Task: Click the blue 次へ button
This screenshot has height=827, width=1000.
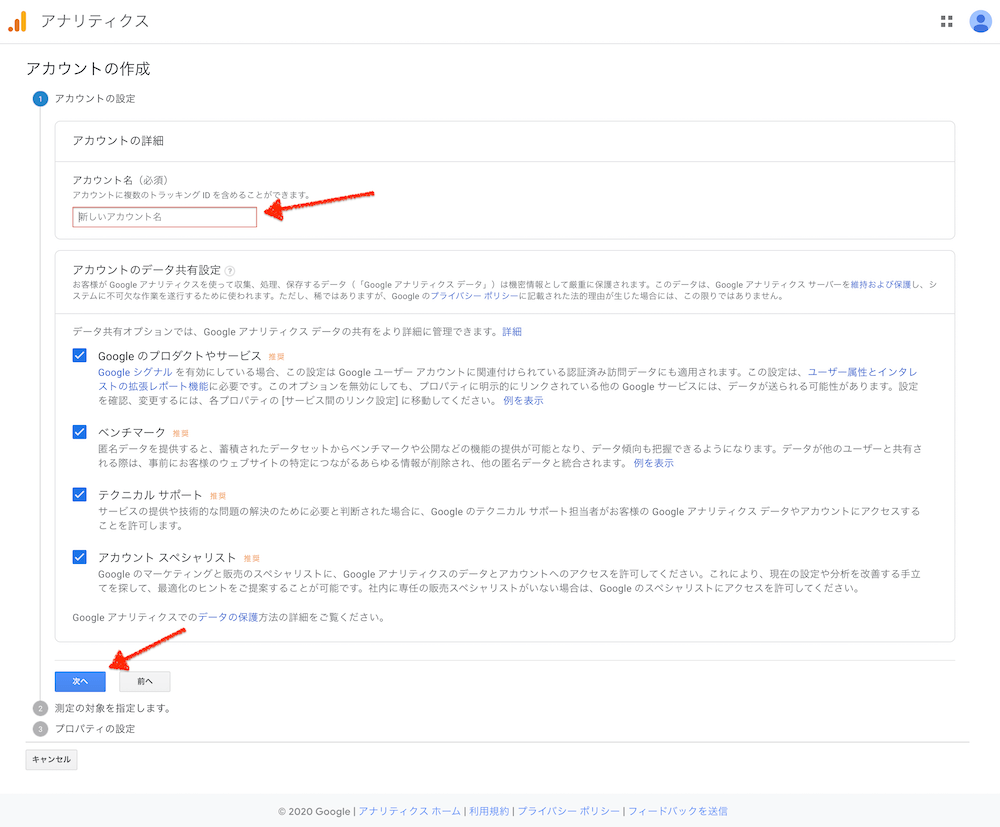Action: pyautogui.click(x=80, y=682)
